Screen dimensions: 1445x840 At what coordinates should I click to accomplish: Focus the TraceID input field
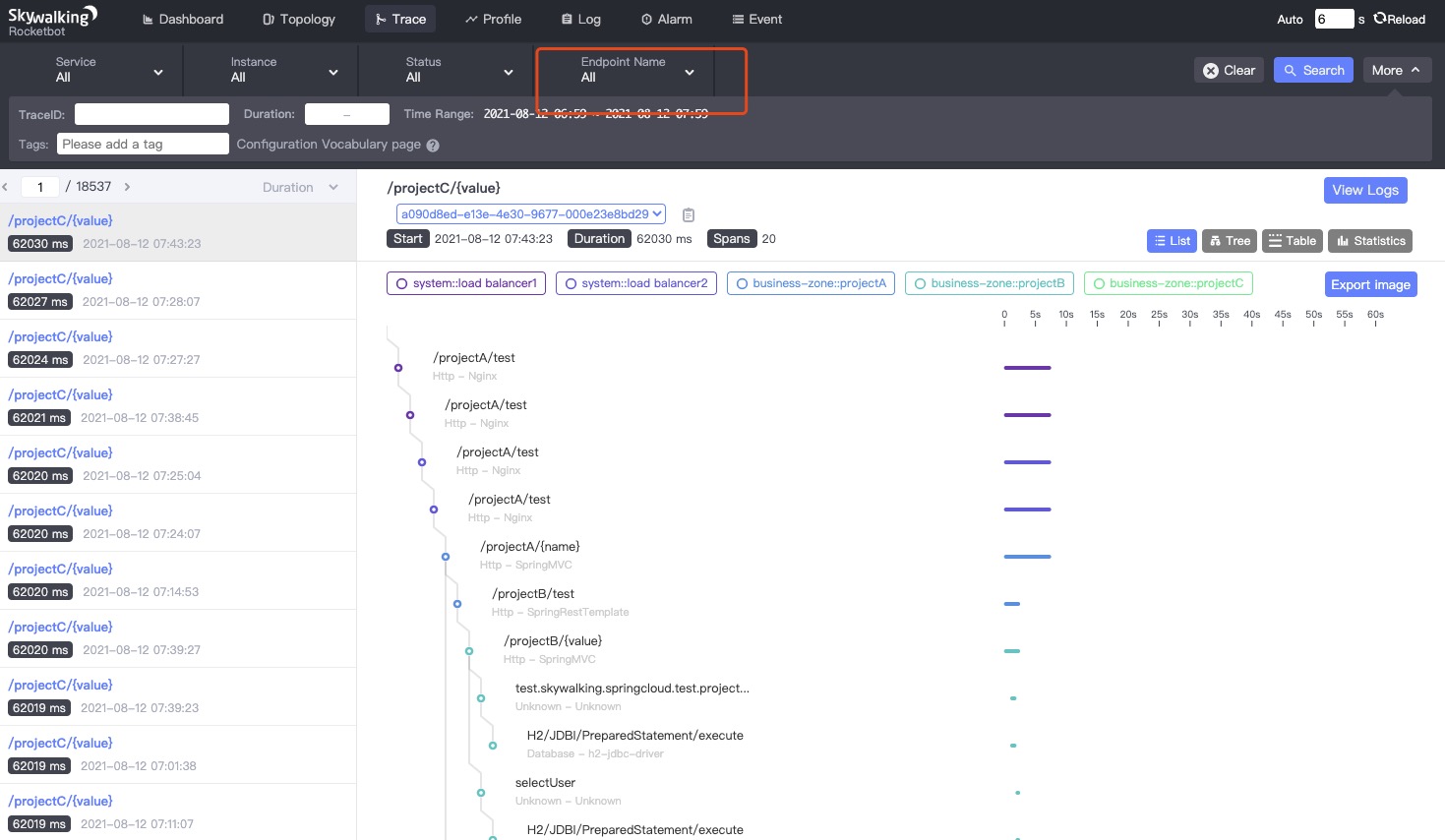coord(151,114)
